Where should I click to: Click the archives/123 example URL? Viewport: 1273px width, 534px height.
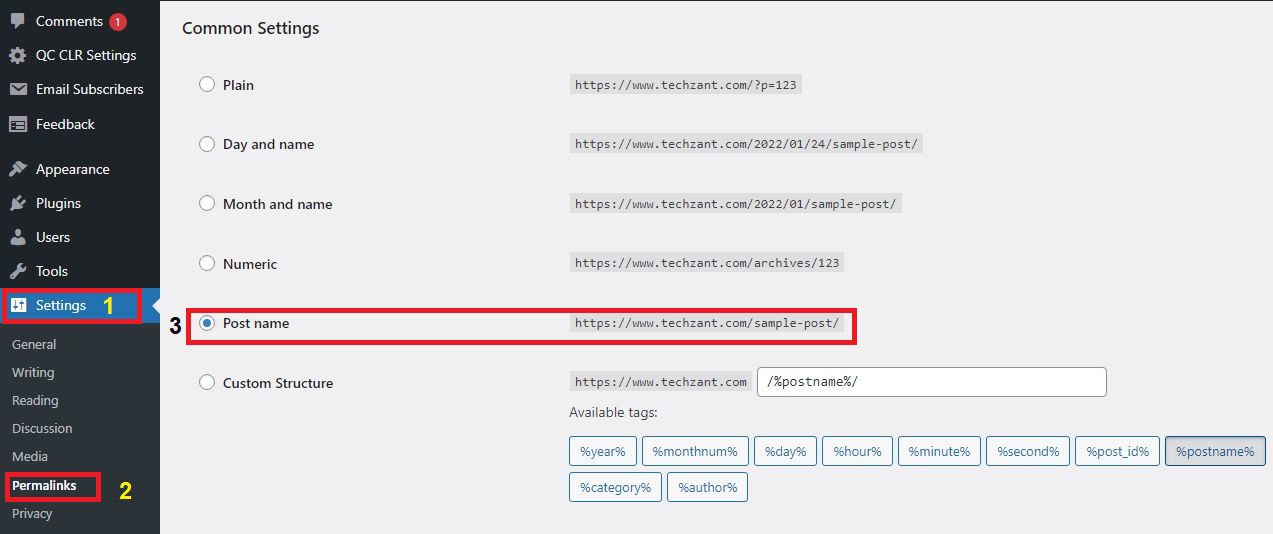(x=707, y=263)
